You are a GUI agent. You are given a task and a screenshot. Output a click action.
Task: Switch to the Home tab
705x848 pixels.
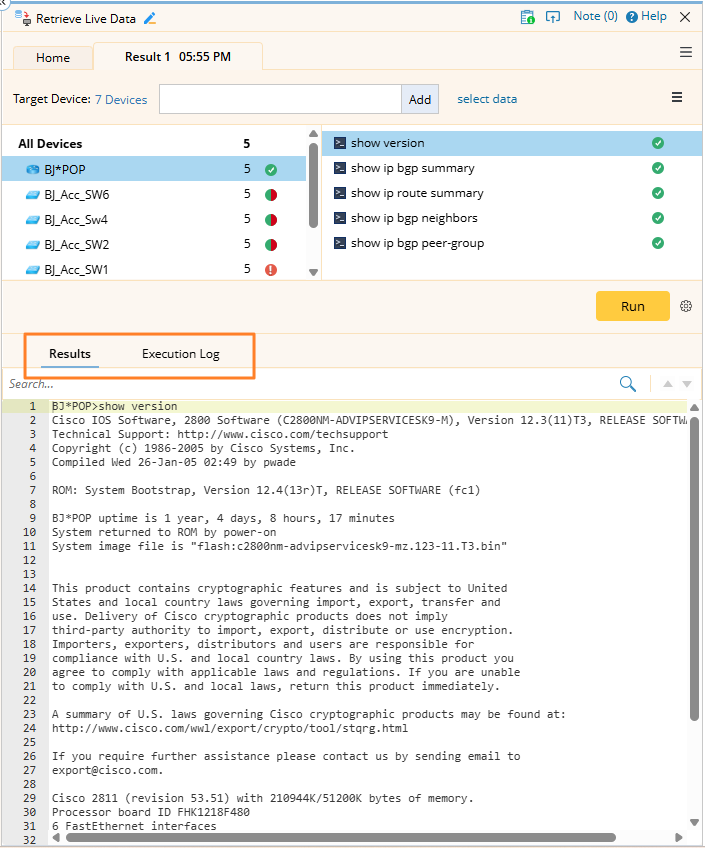click(x=53, y=58)
